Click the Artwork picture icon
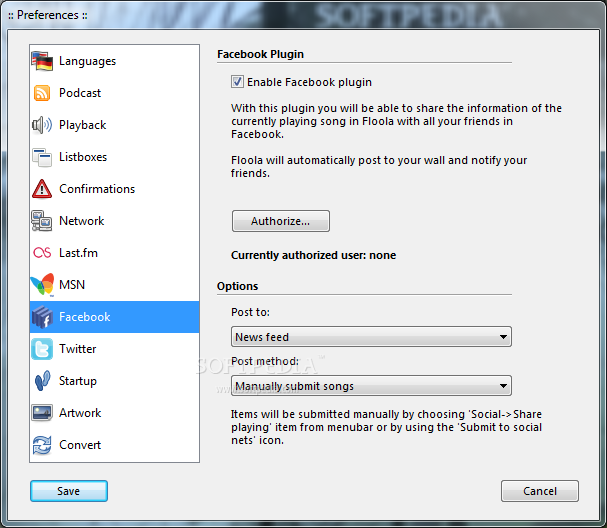The image size is (607, 528). pyautogui.click(x=42, y=413)
